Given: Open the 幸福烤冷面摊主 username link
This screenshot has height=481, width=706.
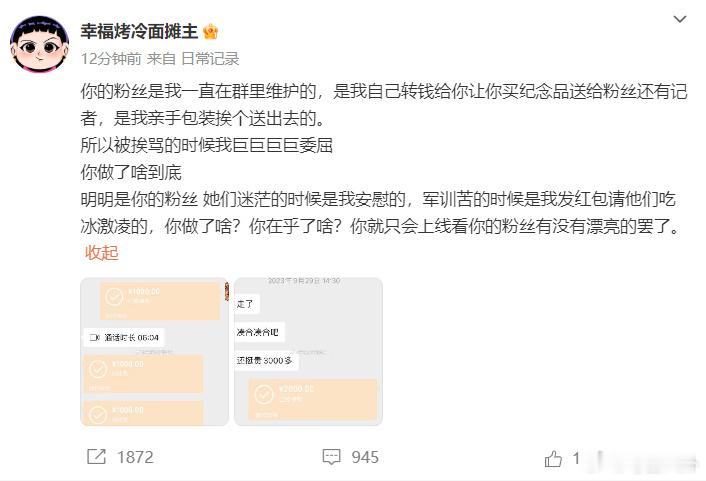Looking at the screenshot, I should [x=139, y=32].
